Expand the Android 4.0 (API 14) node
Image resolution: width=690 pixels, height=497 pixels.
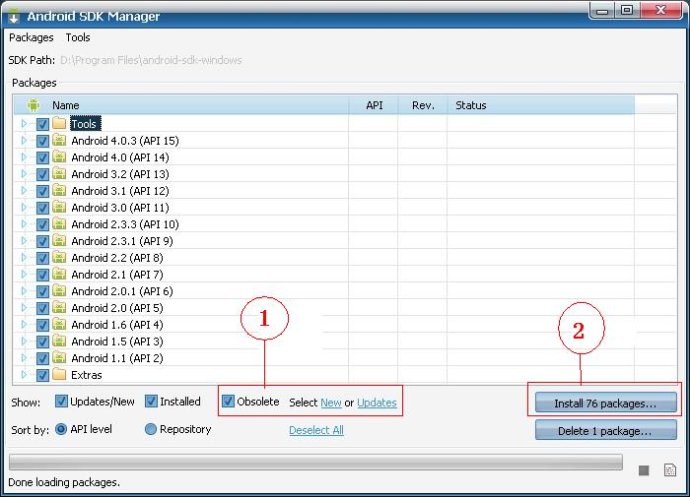[x=24, y=157]
